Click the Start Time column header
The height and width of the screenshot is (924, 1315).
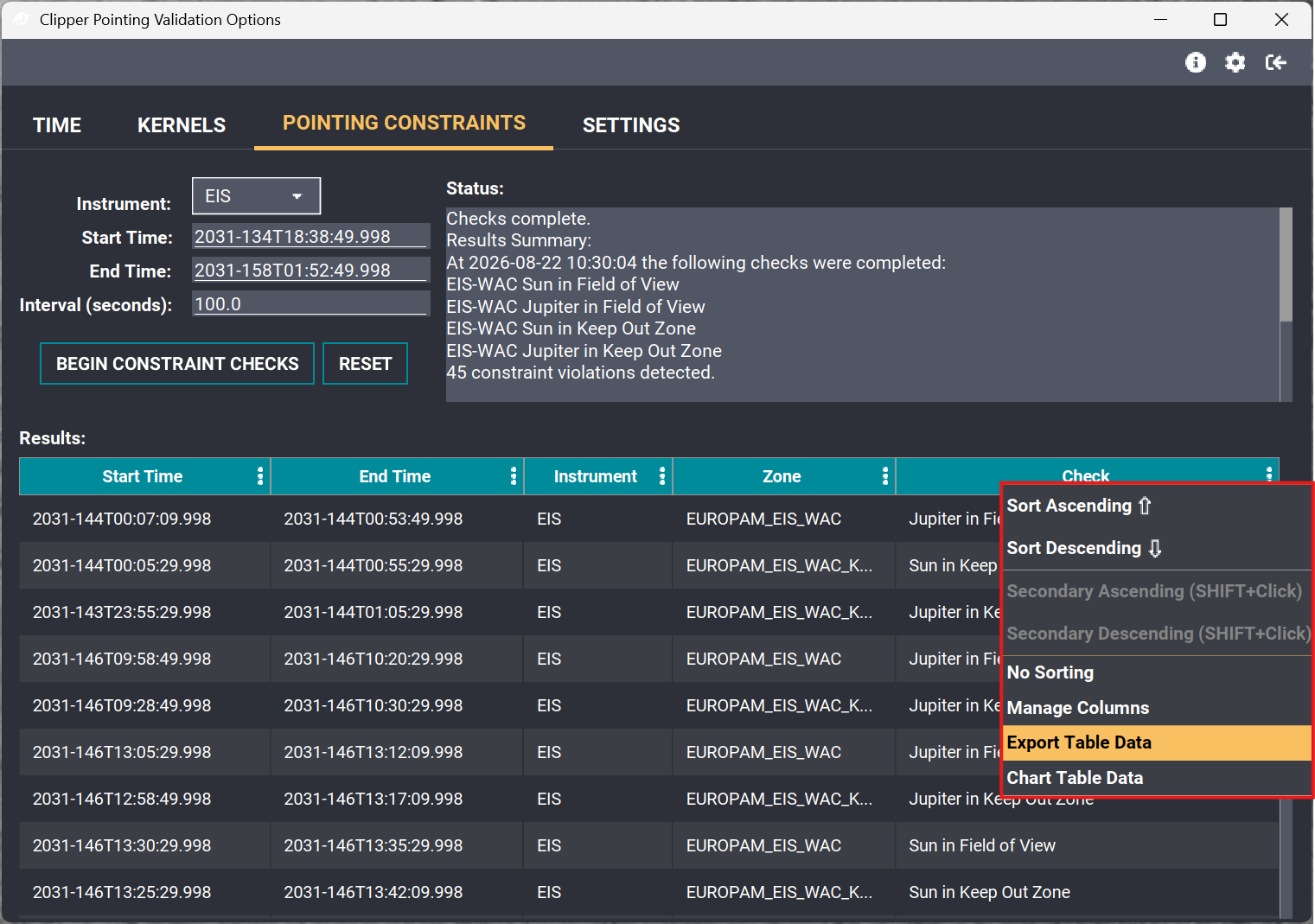pyautogui.click(x=143, y=476)
